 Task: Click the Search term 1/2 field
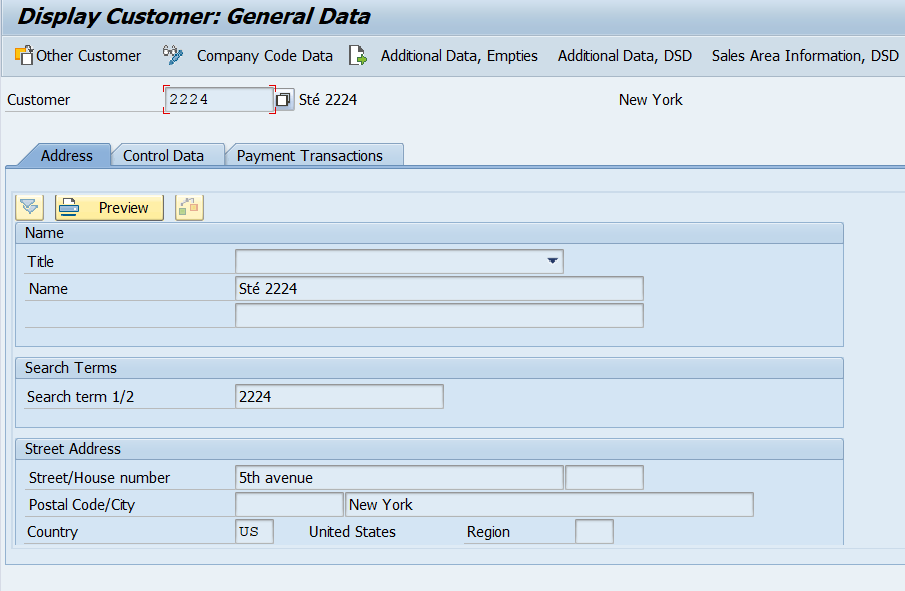pyautogui.click(x=339, y=397)
